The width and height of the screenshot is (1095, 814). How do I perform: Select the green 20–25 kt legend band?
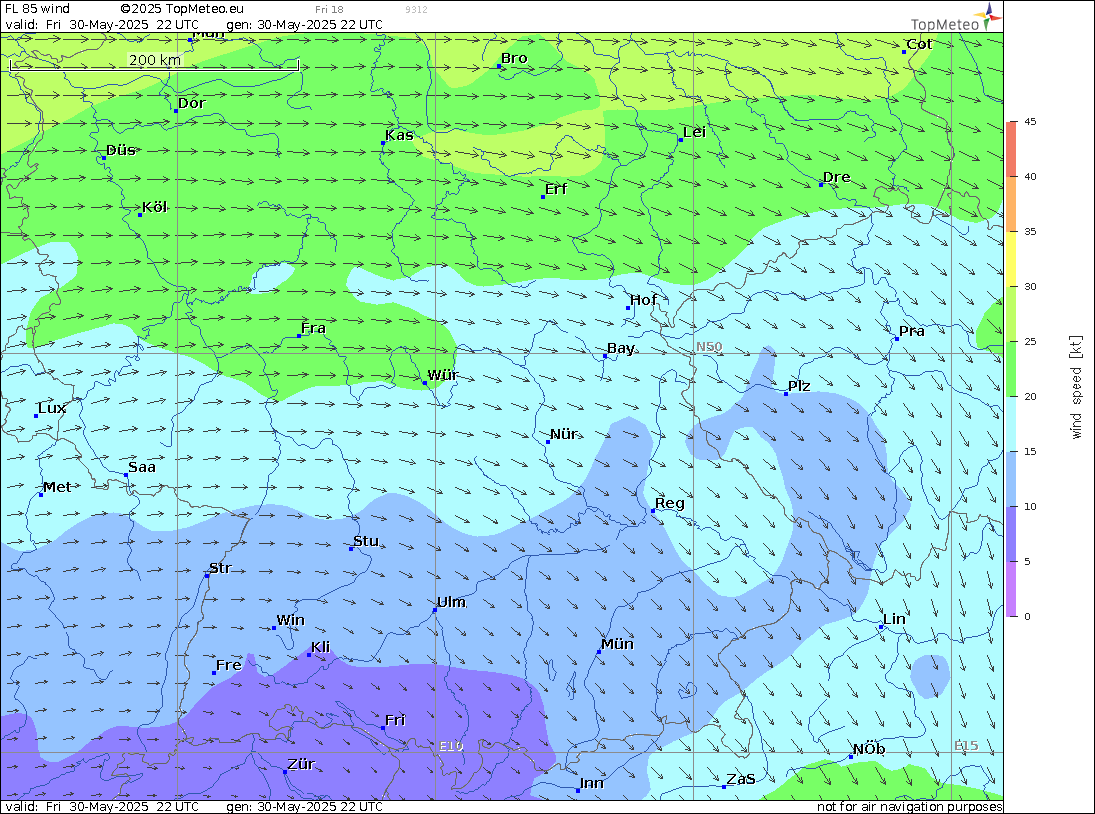point(1011,369)
